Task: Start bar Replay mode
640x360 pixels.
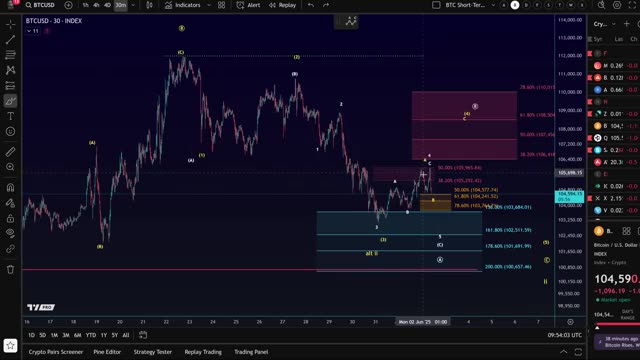Action: pos(282,5)
